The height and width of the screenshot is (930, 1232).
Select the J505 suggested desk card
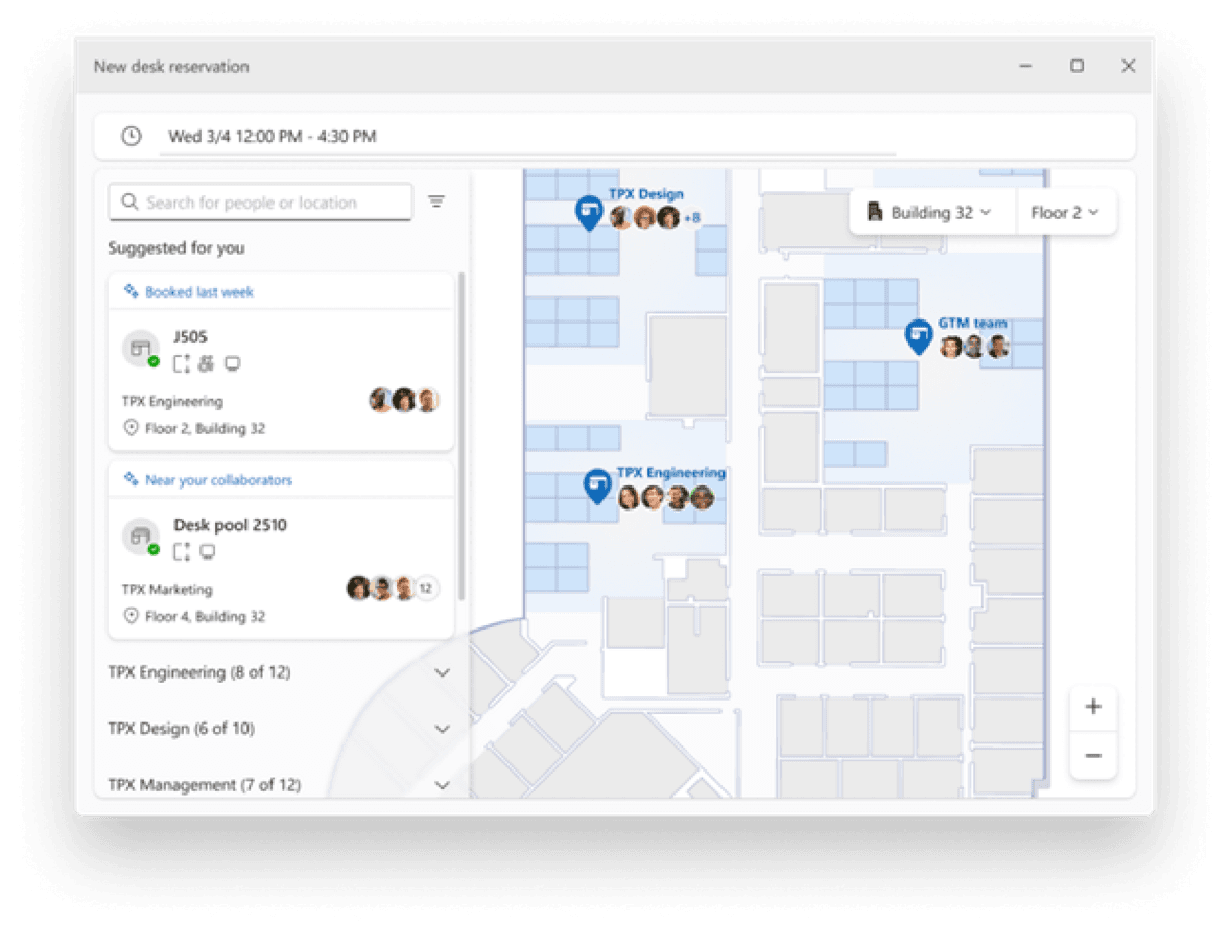click(x=281, y=380)
